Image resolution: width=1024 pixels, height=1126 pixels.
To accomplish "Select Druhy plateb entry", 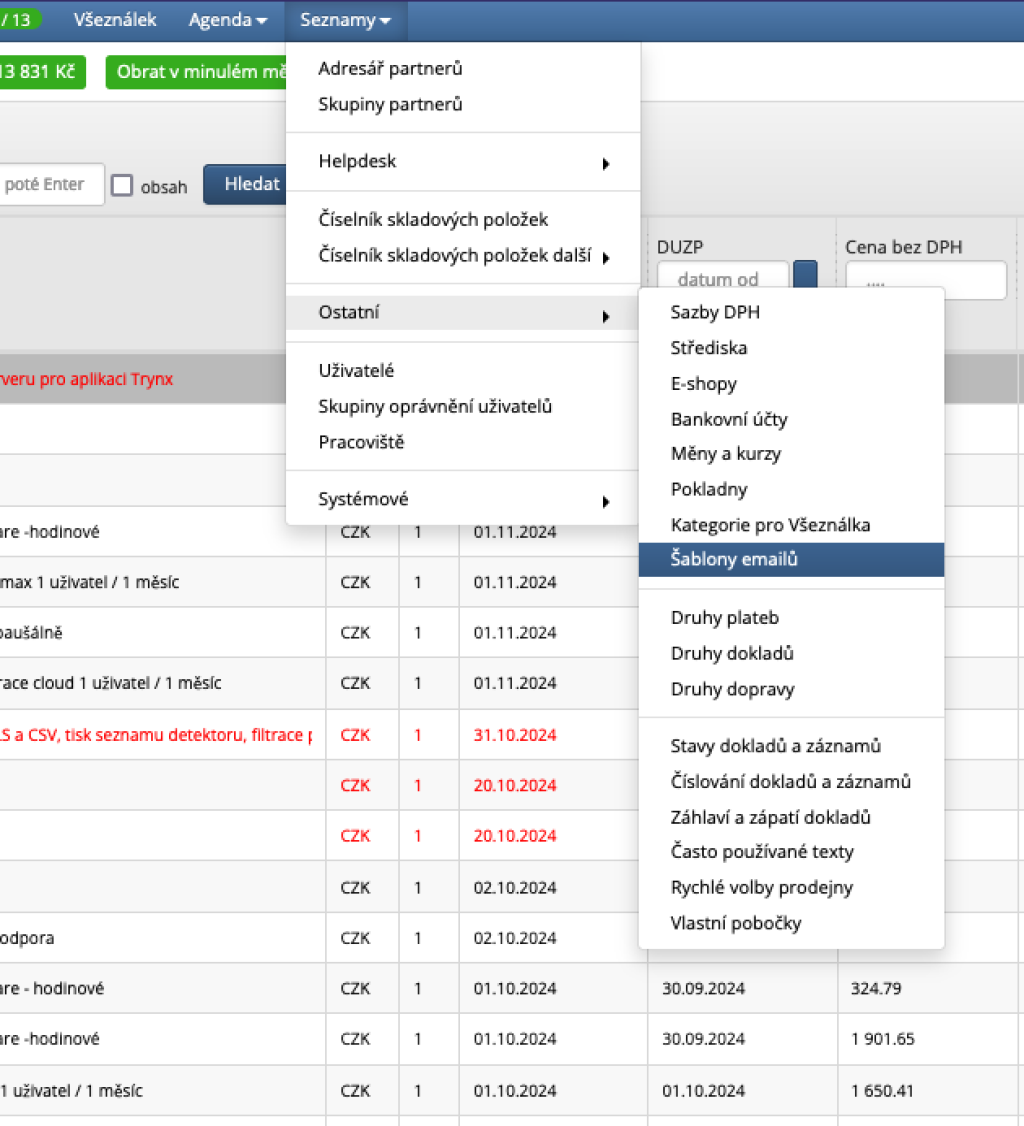I will point(724,618).
